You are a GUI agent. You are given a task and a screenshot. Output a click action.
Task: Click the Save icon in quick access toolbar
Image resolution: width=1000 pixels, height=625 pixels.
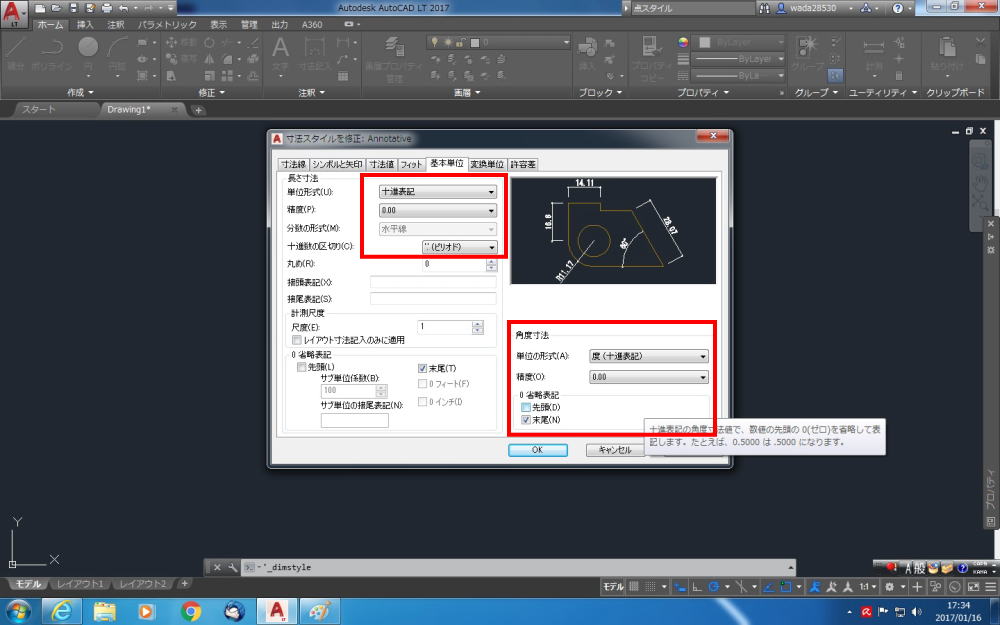pyautogui.click(x=73, y=8)
